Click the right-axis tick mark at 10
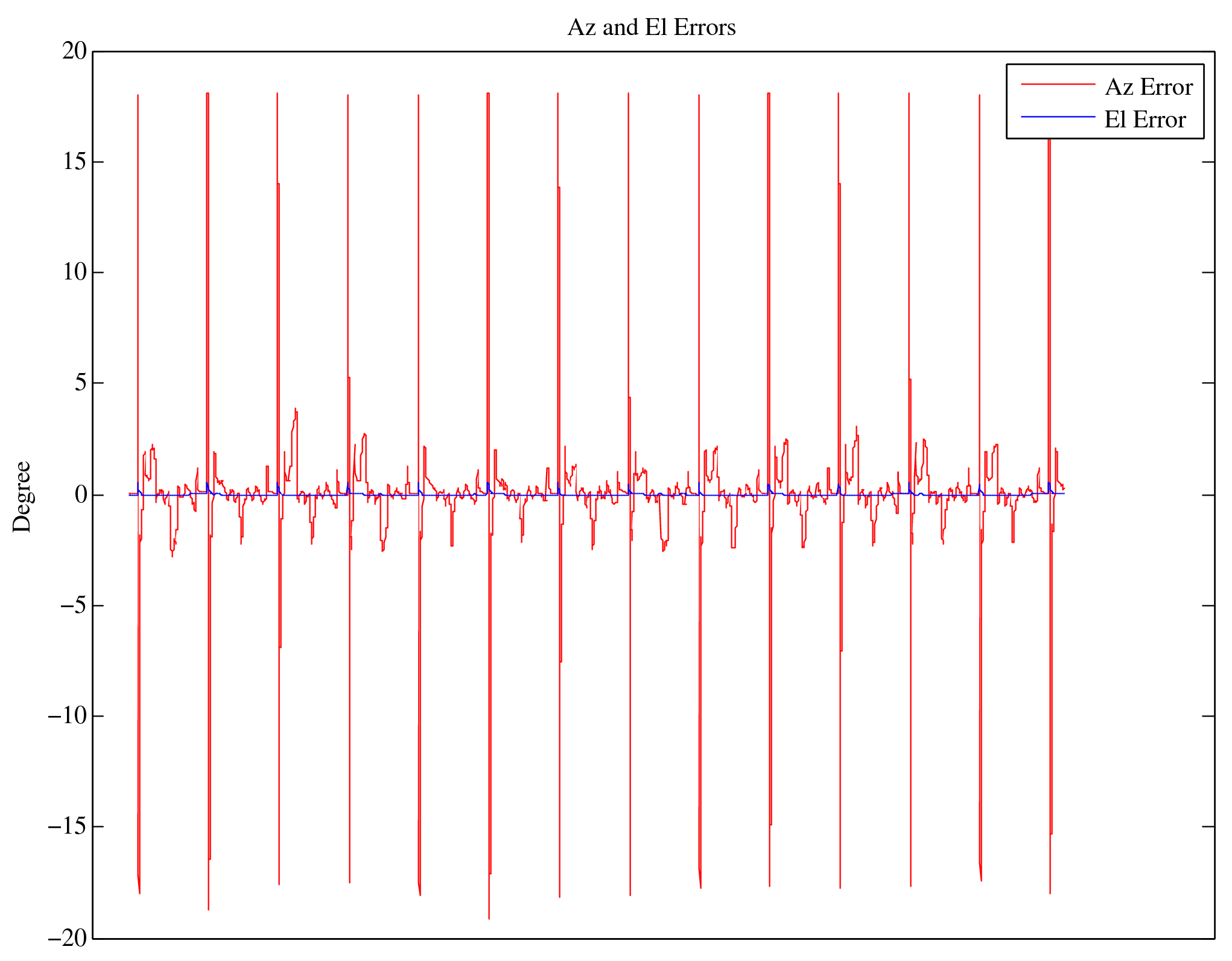 1208,272
